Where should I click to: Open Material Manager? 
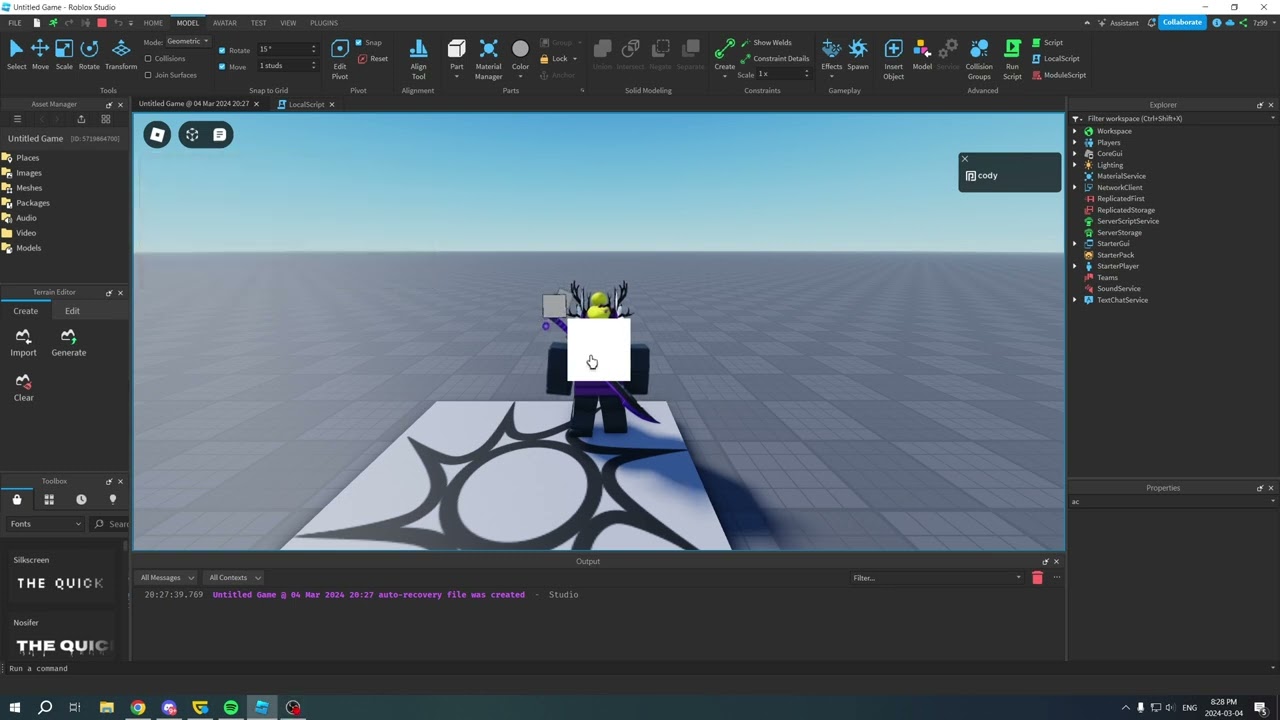pos(488,57)
